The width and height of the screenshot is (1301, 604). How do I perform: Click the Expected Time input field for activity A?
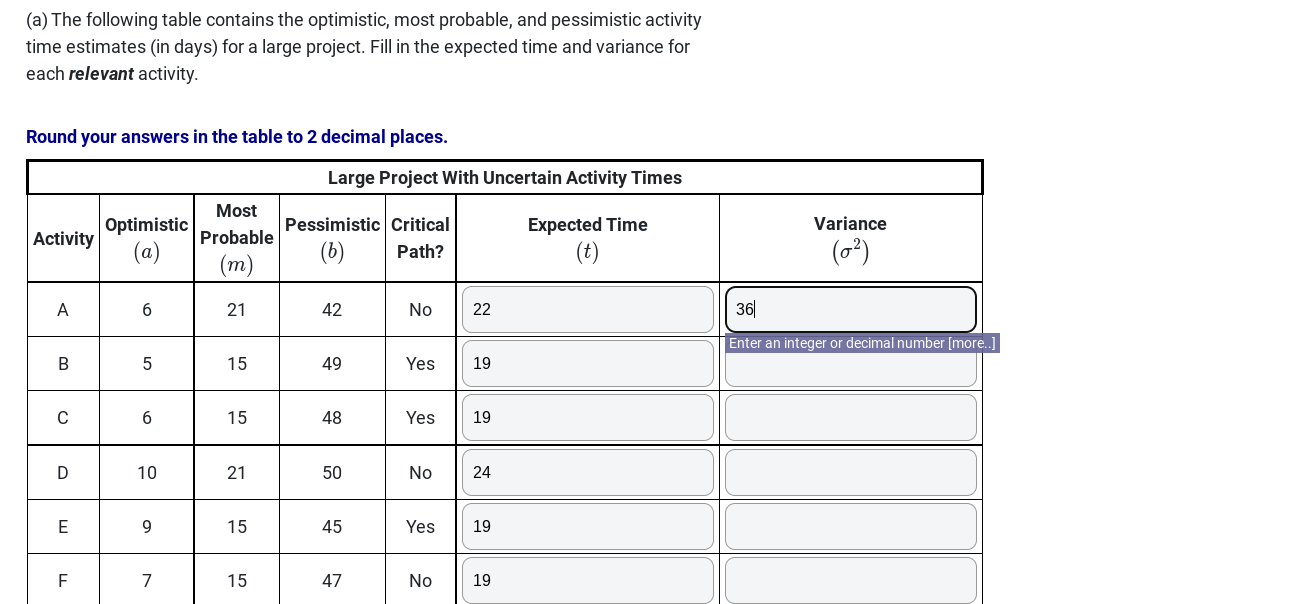587,309
